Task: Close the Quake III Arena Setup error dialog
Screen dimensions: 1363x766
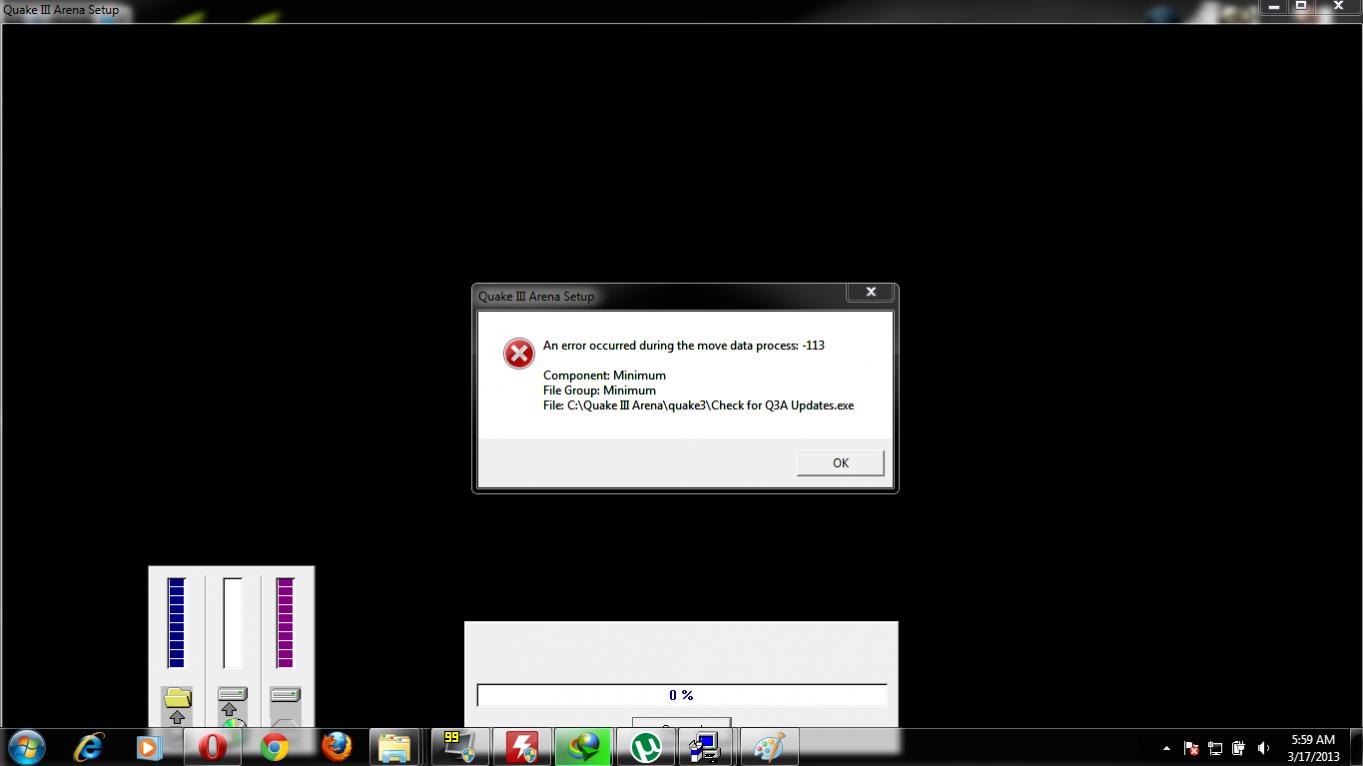Action: (x=870, y=292)
